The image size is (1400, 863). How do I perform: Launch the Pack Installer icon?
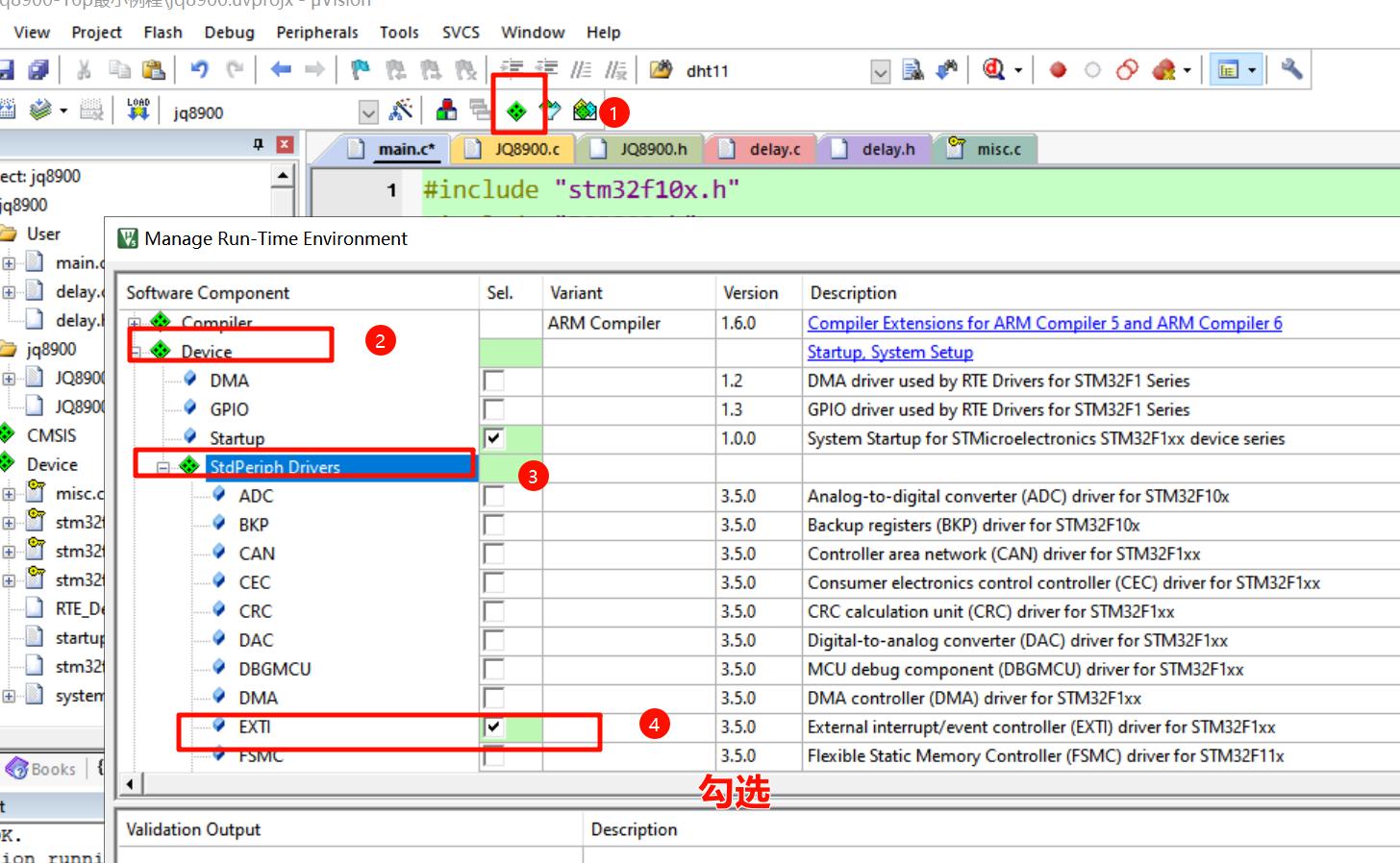[x=584, y=111]
